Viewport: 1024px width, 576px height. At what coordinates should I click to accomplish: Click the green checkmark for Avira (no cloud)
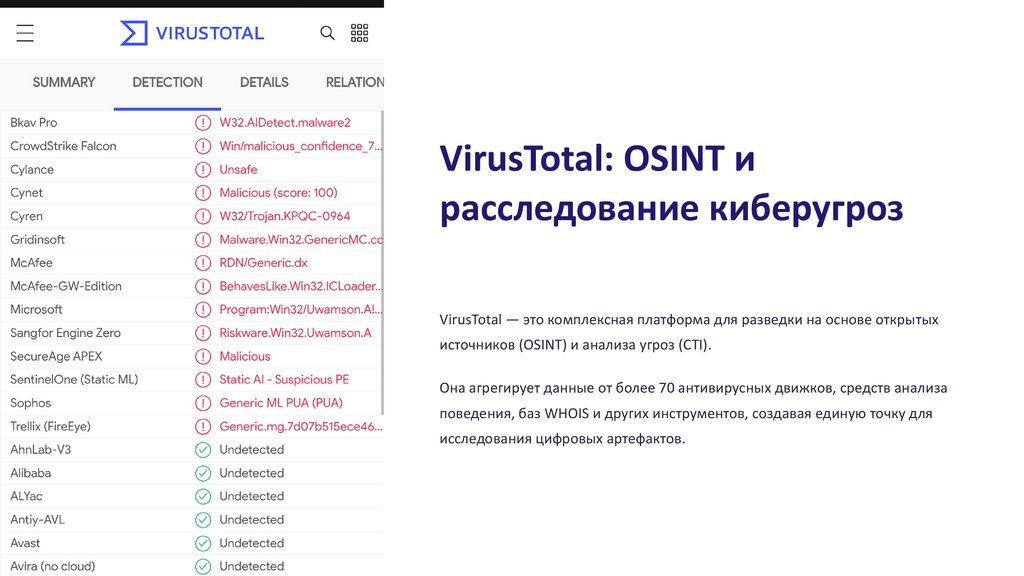[203, 566]
